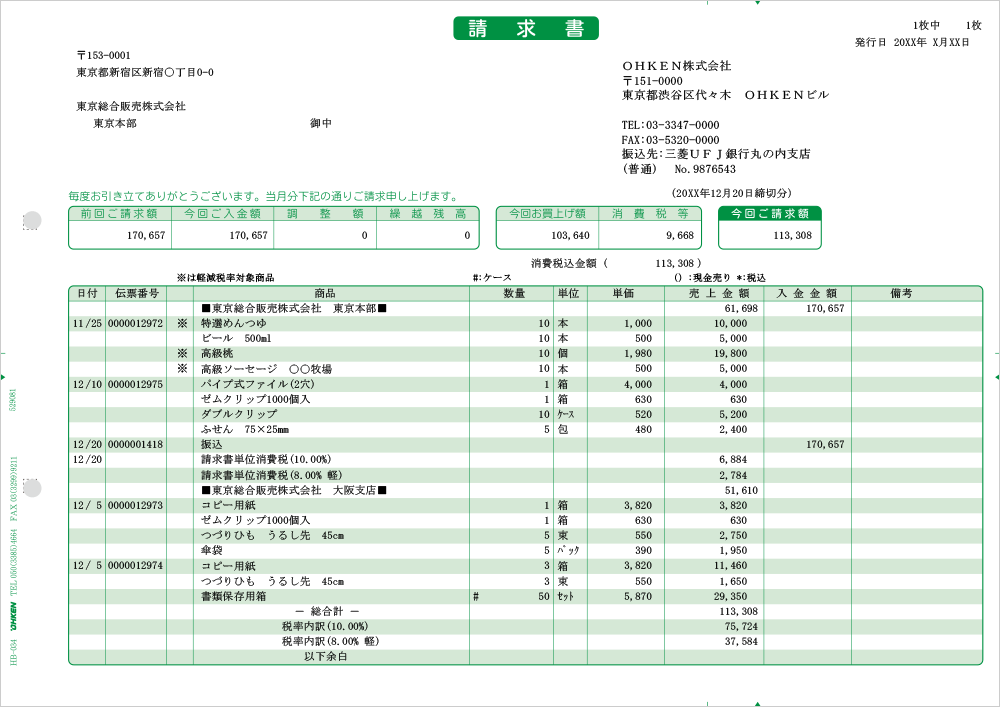The width and height of the screenshot is (1000, 707).
Task: Click the green 請求書 title banner
Action: [x=526, y=28]
